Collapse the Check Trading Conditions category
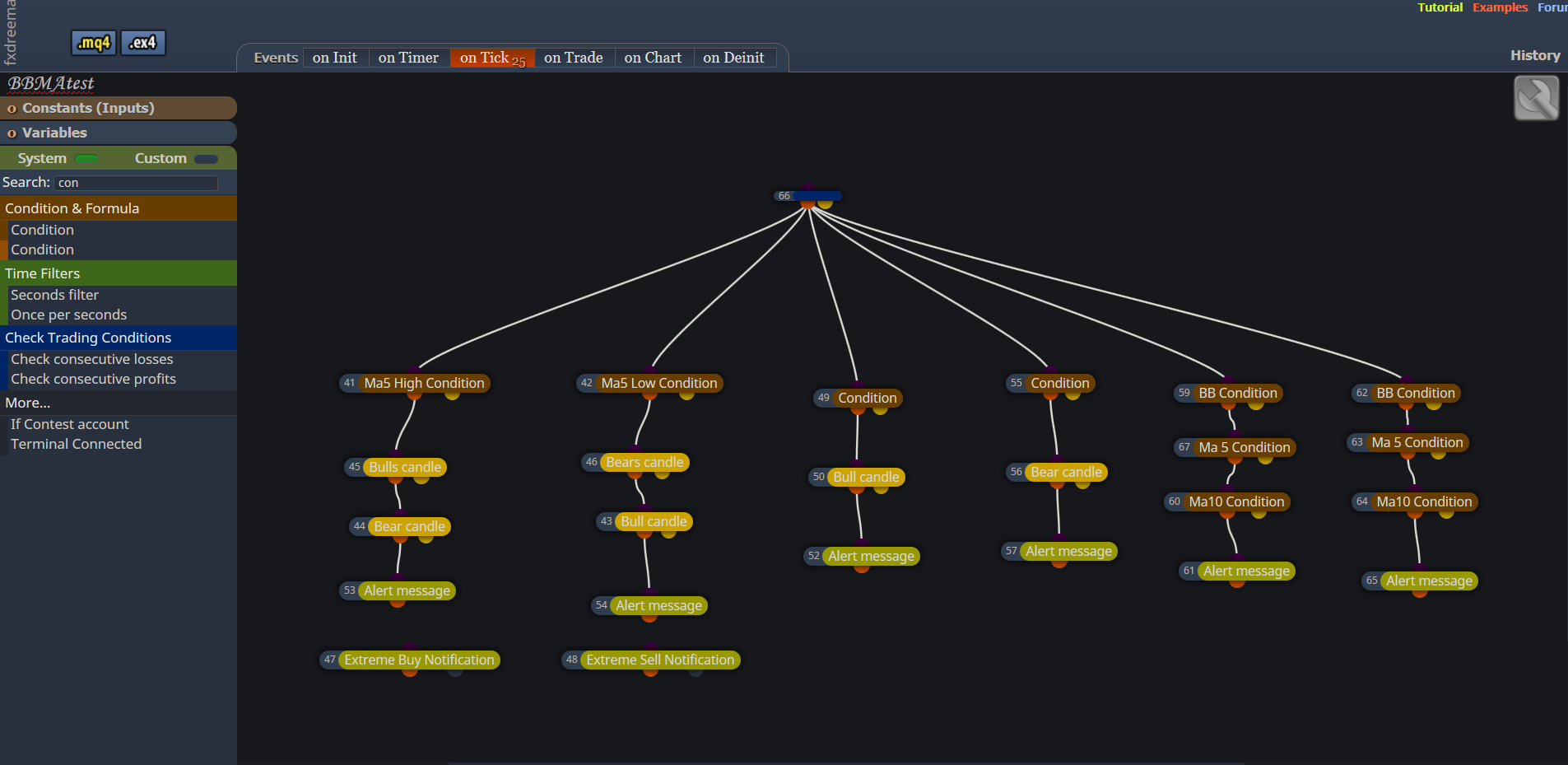Viewport: 1568px width, 765px height. pyautogui.click(x=119, y=338)
